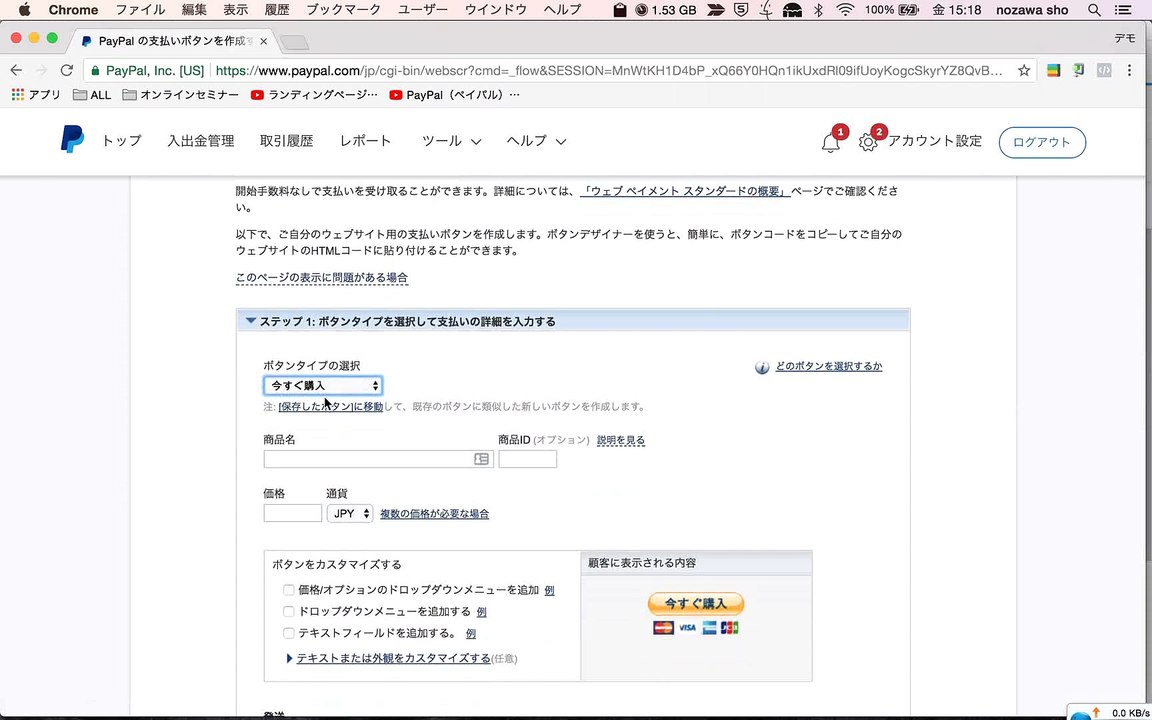Open the Notification Center list icon
This screenshot has height=720, width=1152.
(x=1123, y=10)
